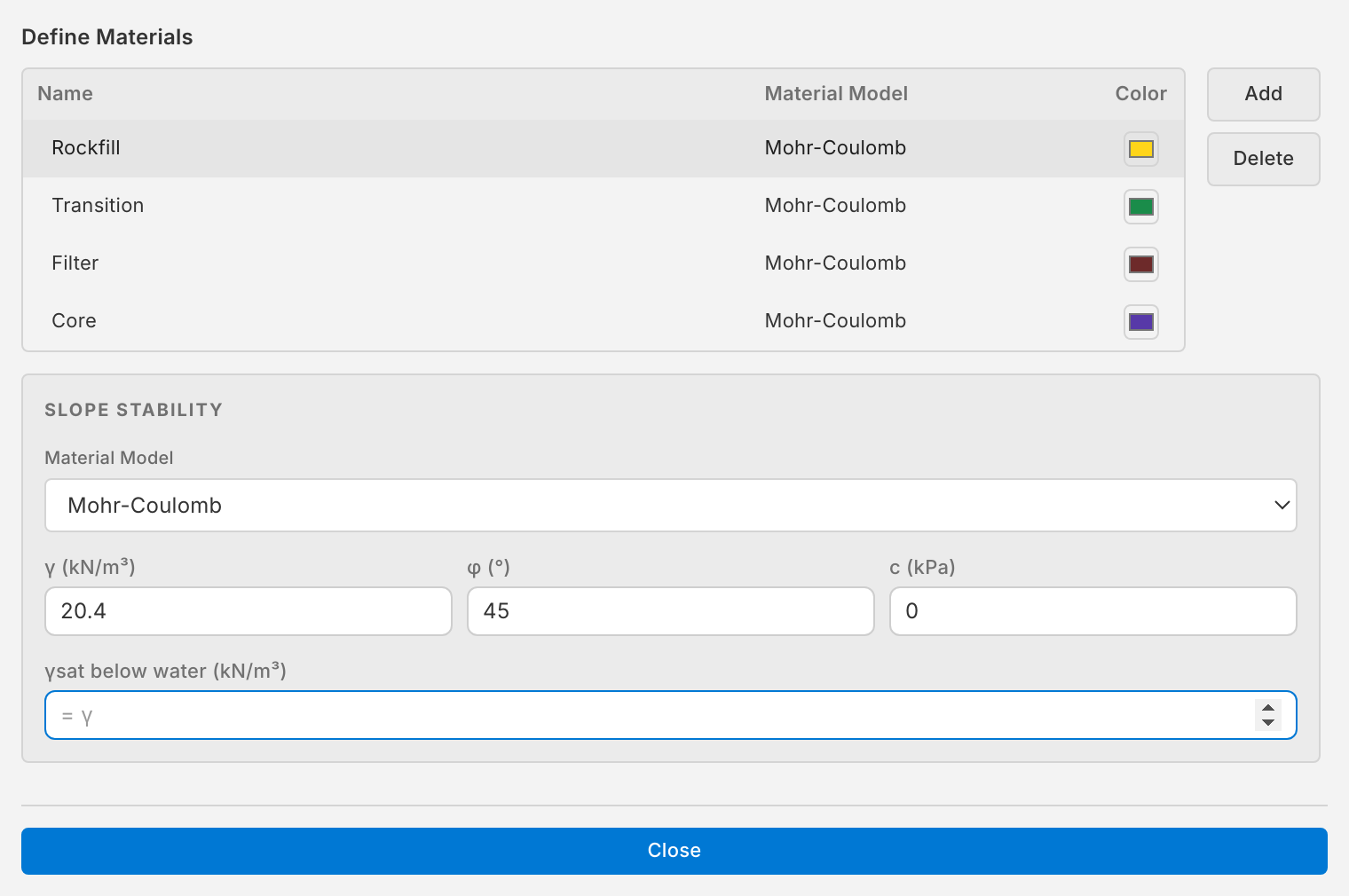Increase γsat with the up stepper arrow

pos(1268,708)
